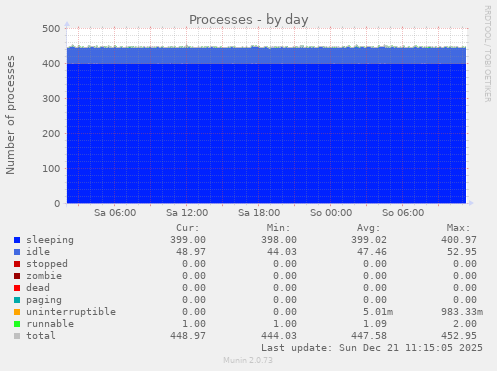Click the 'zombie' legend label

pos(44,276)
